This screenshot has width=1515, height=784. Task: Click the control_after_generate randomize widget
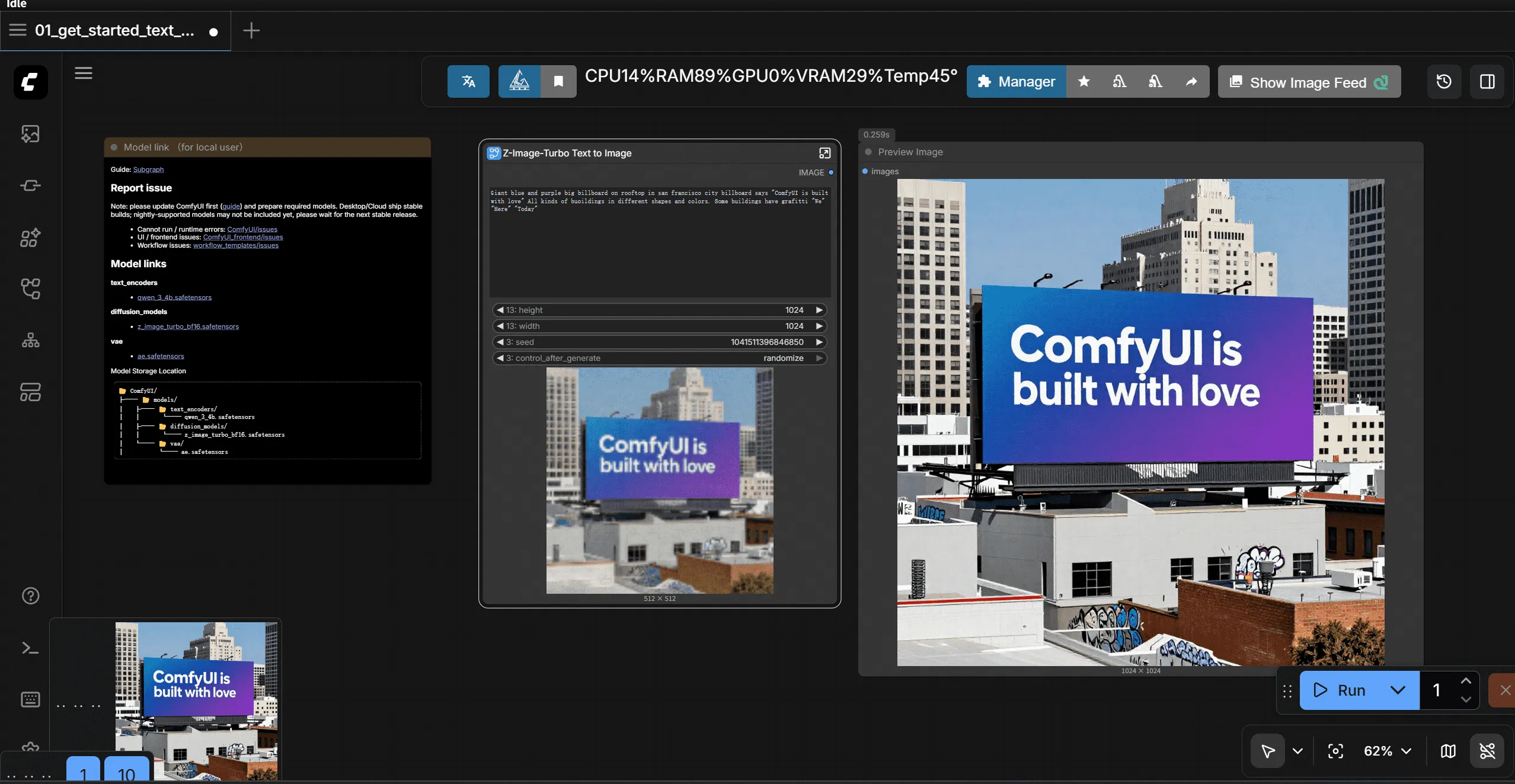(784, 358)
